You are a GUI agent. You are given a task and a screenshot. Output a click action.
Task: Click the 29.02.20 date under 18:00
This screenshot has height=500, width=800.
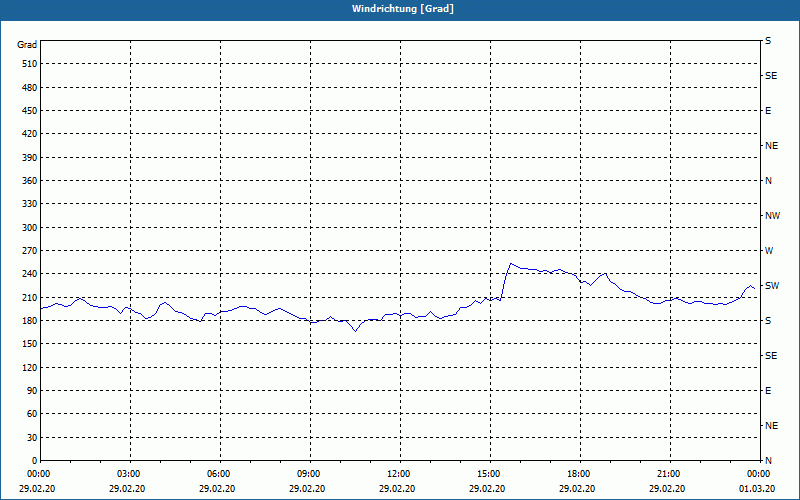[x=577, y=489]
